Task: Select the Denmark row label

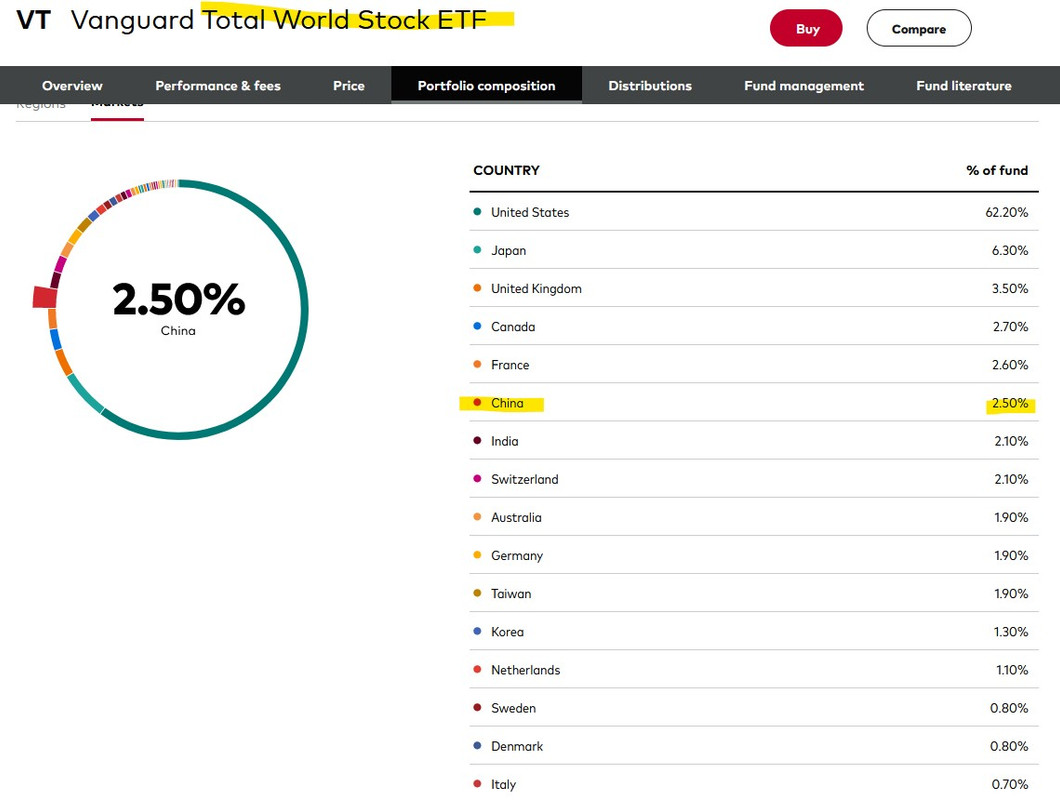Action: (x=516, y=747)
